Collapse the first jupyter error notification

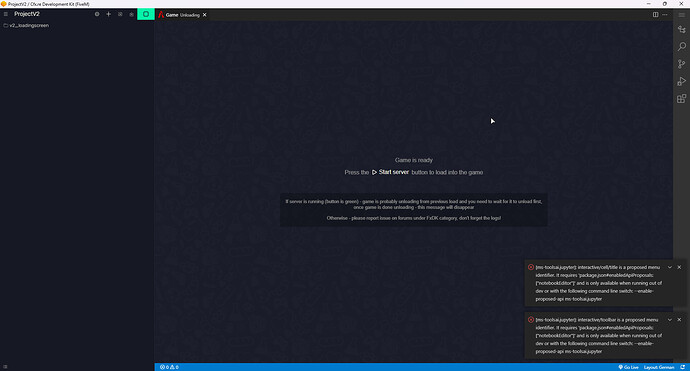click(670, 267)
